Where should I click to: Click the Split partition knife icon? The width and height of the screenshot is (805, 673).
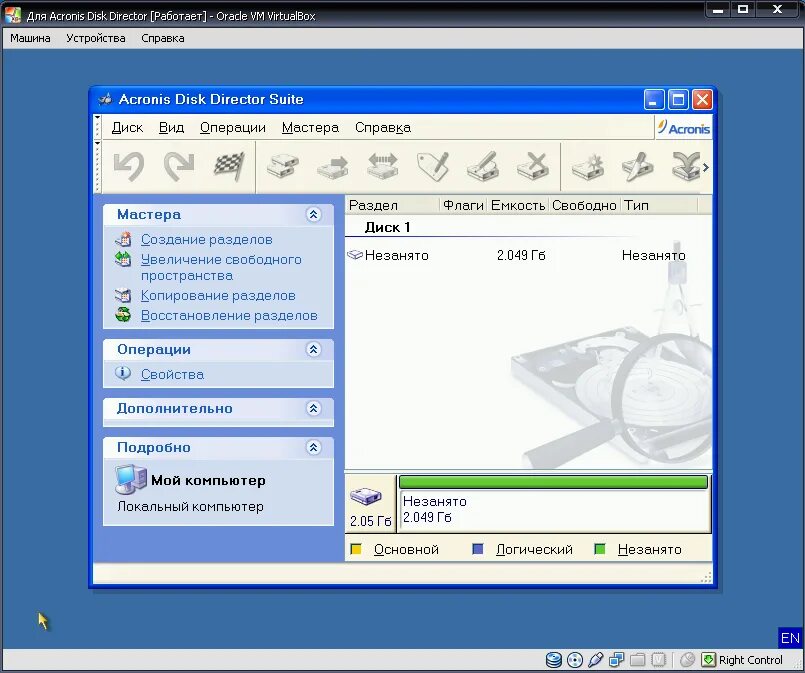tap(638, 166)
